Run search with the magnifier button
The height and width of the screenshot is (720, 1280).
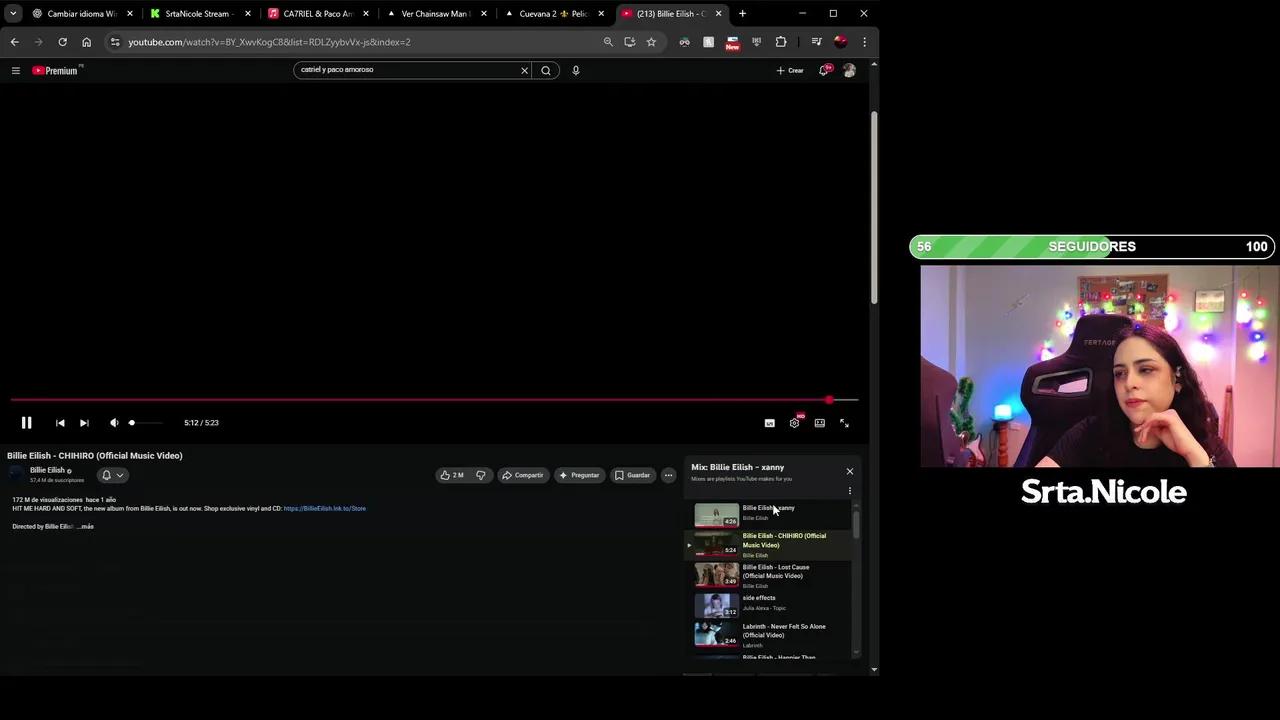pos(546,70)
